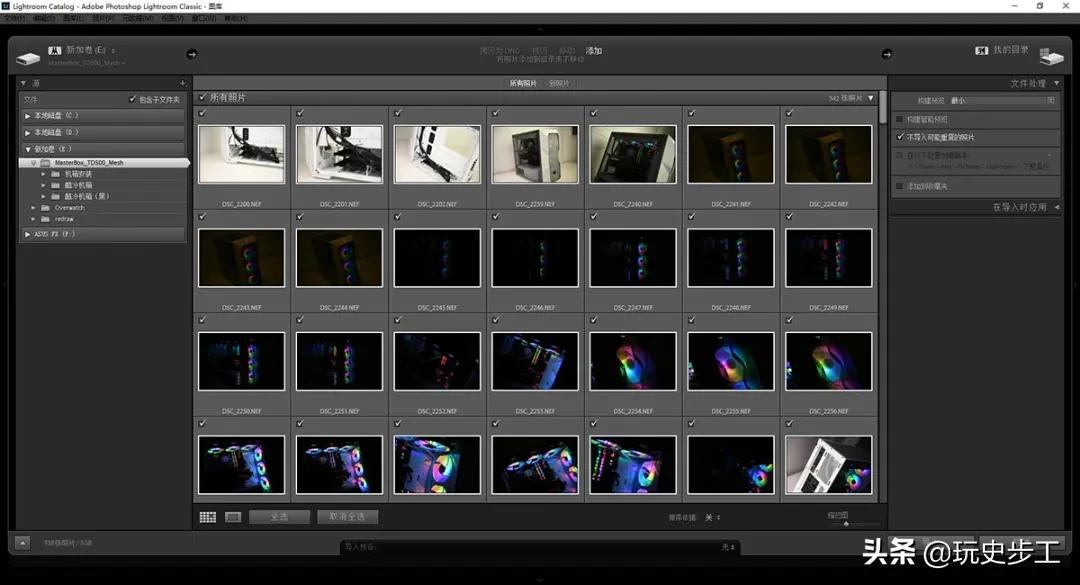Switch to the 新照片 tab
Image resolution: width=1080 pixels, height=585 pixels.
click(559, 83)
